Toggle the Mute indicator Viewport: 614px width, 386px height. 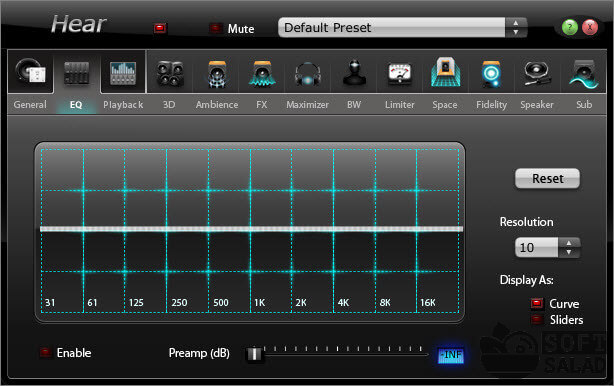(215, 28)
